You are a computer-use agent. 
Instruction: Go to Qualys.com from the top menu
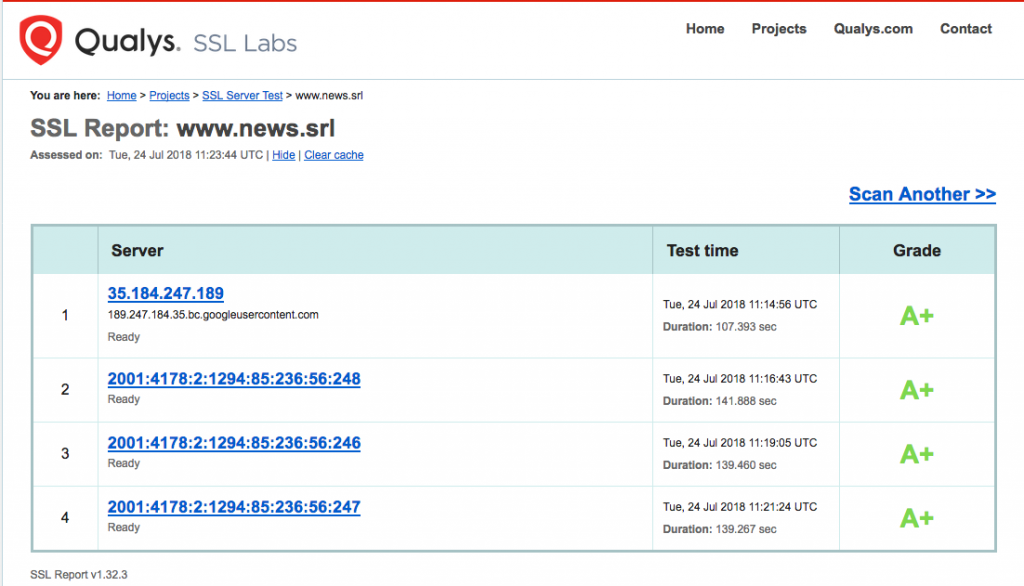873,29
